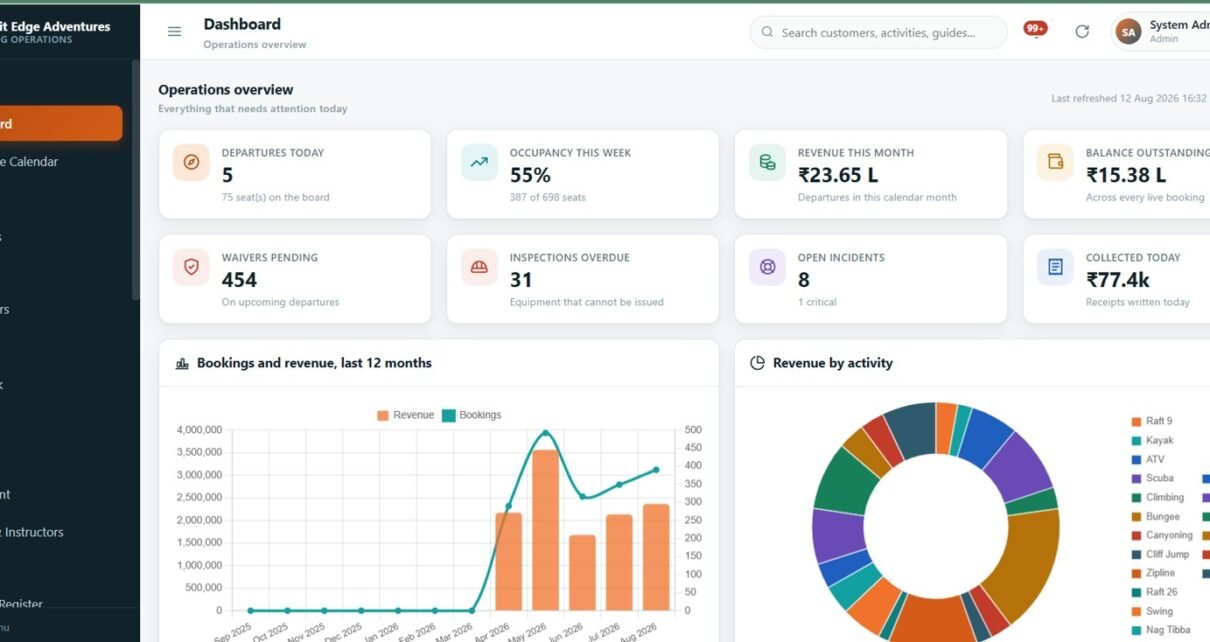Image resolution: width=1210 pixels, height=642 pixels.
Task: Click the shield icon on Waivers Pending card
Action: pyautogui.click(x=191, y=267)
